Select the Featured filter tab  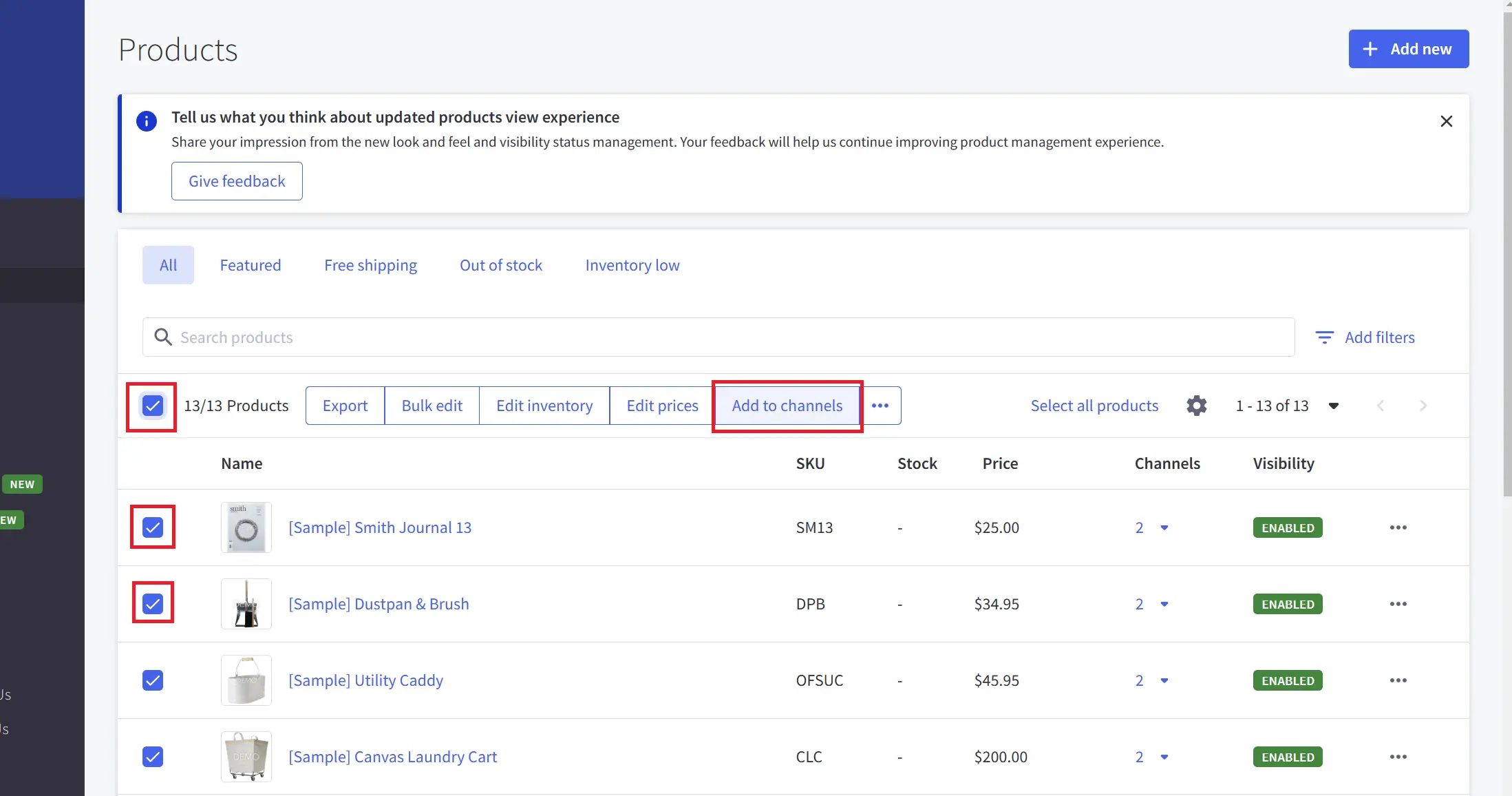(x=250, y=265)
